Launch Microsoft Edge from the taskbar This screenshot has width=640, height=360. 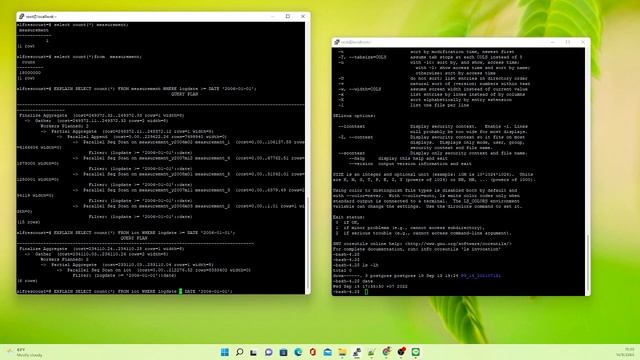click(x=298, y=352)
